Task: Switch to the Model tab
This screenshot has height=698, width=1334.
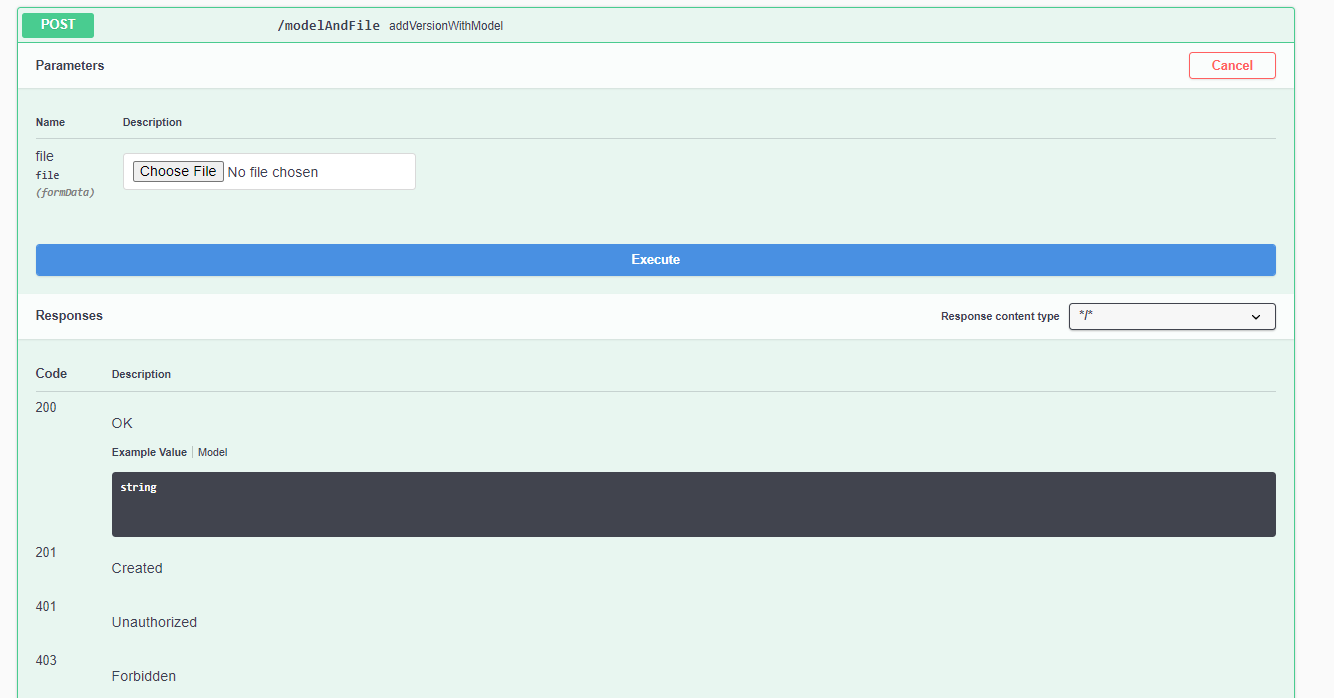Action: (213, 452)
